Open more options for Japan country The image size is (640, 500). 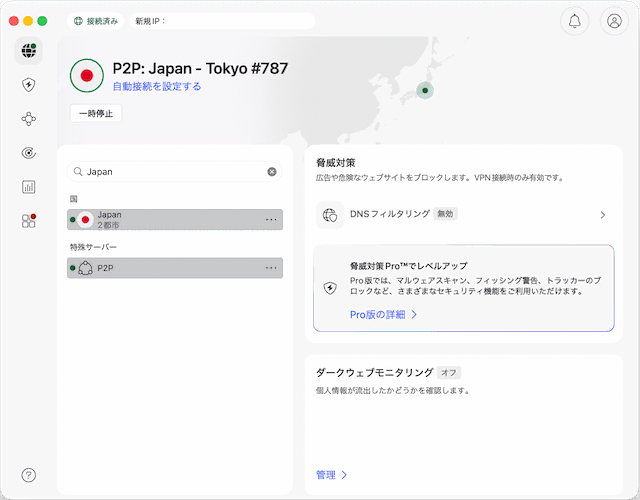pyautogui.click(x=271, y=219)
